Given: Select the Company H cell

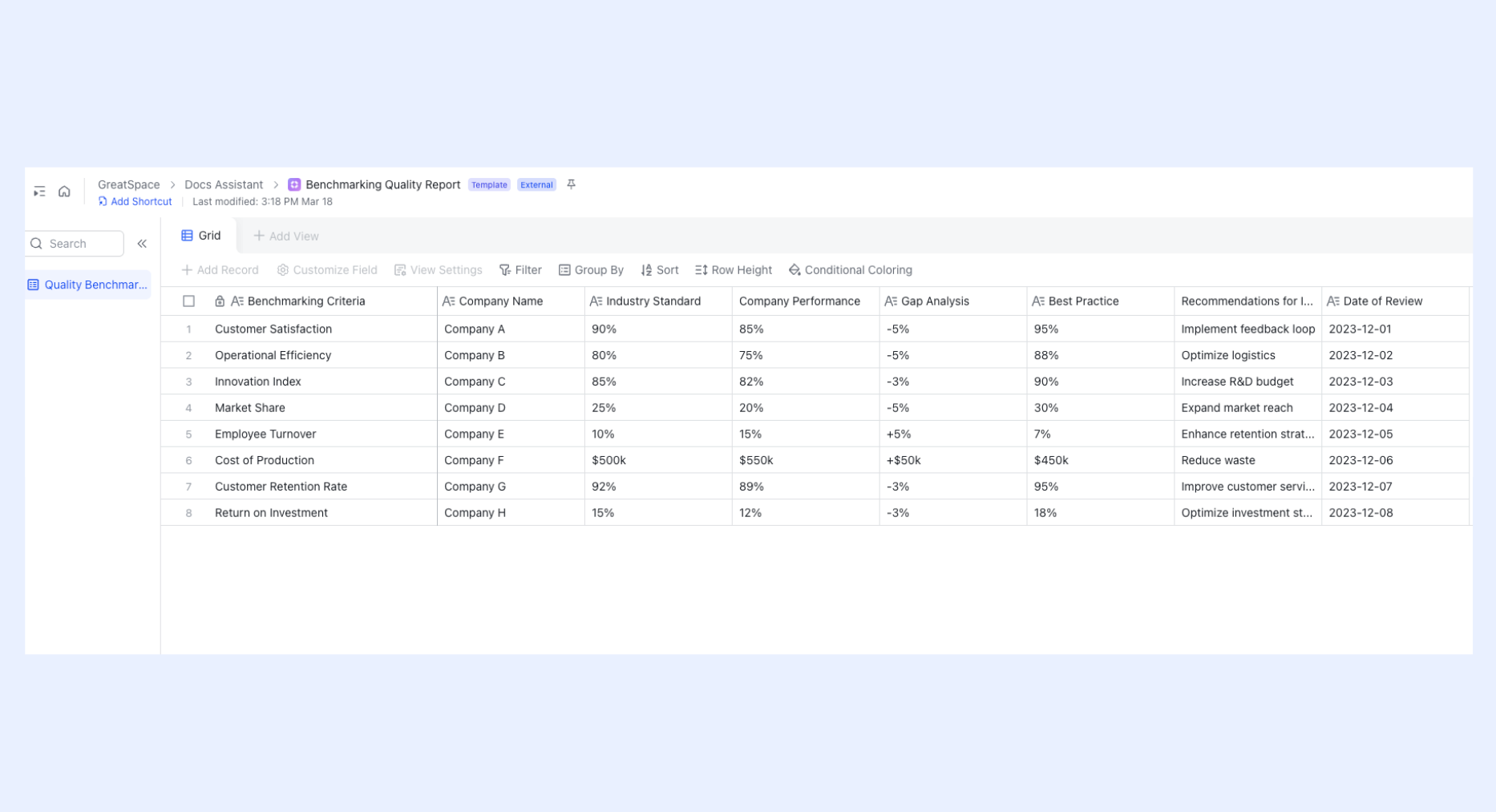Looking at the screenshot, I should 511,513.
